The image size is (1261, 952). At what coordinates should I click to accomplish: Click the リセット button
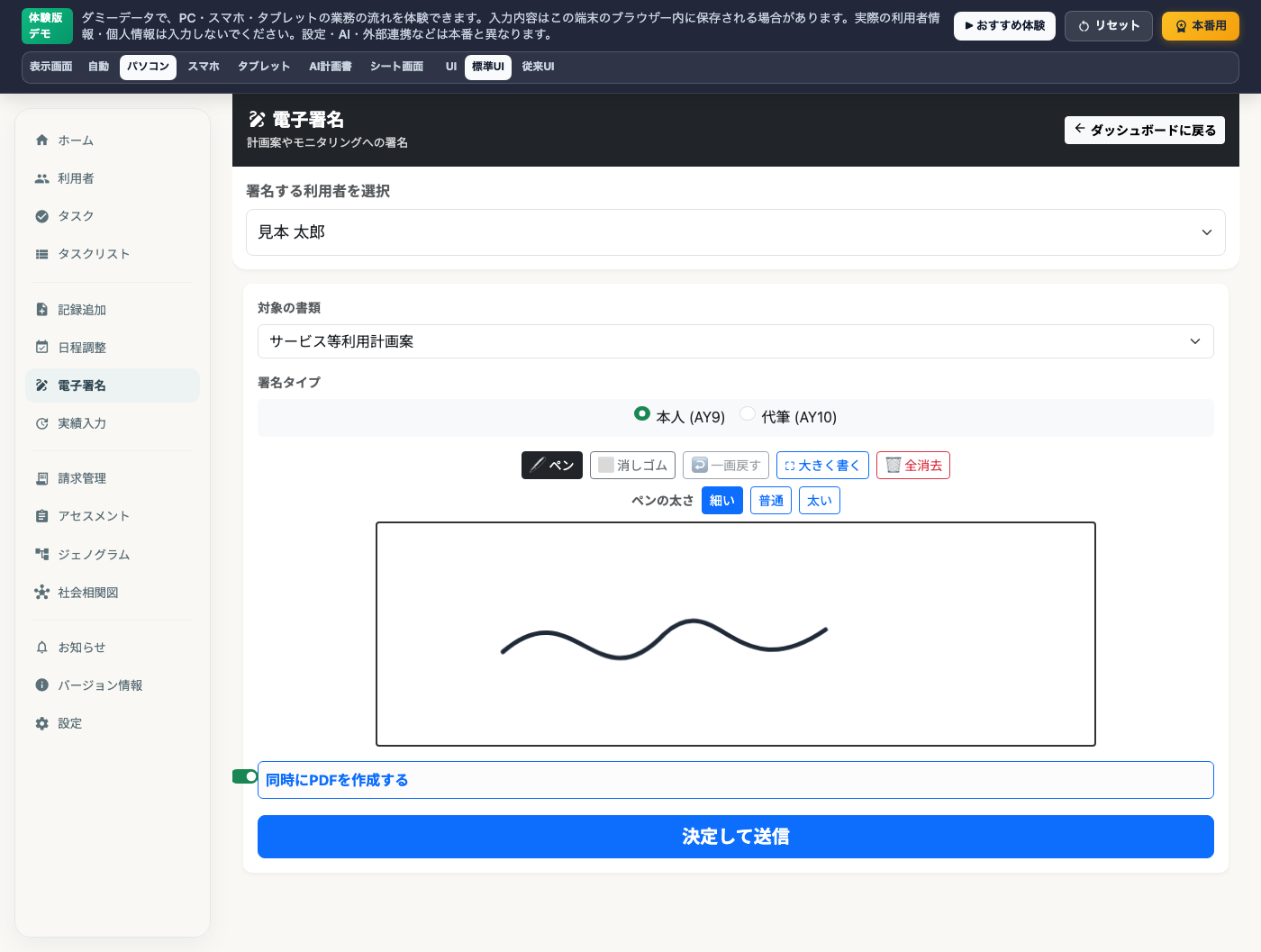1109,26
